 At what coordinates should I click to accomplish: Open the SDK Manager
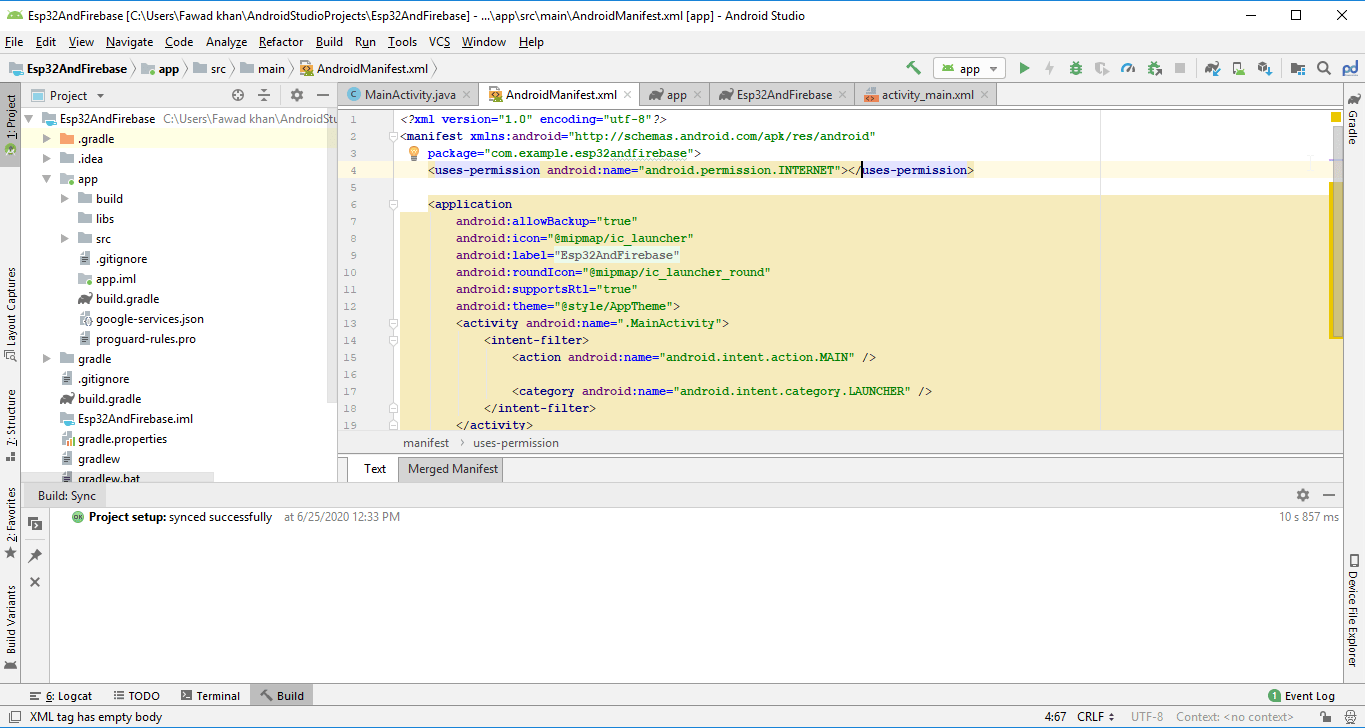coord(1264,68)
